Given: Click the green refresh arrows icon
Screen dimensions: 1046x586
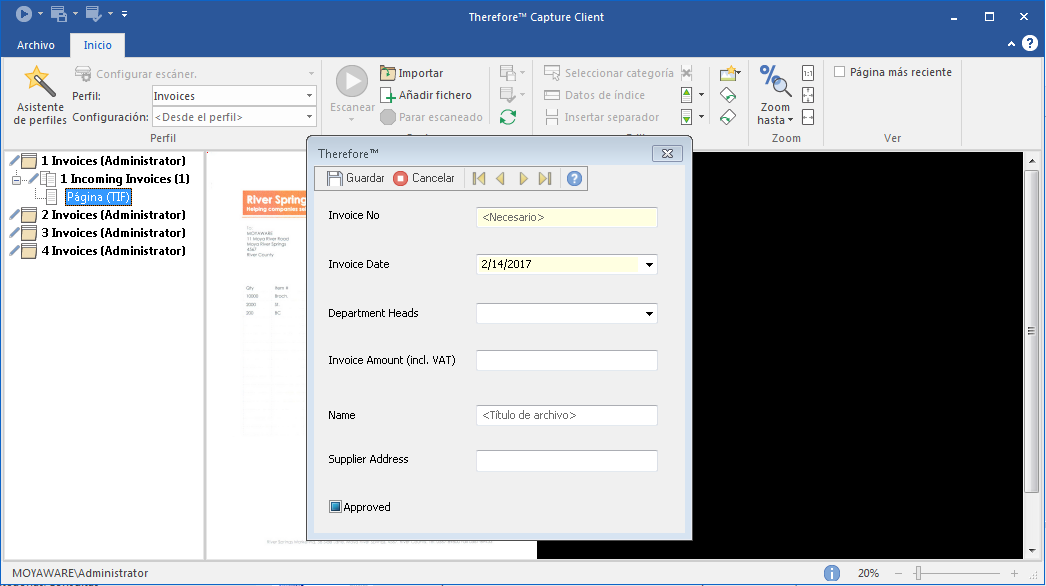Looking at the screenshot, I should [x=508, y=117].
